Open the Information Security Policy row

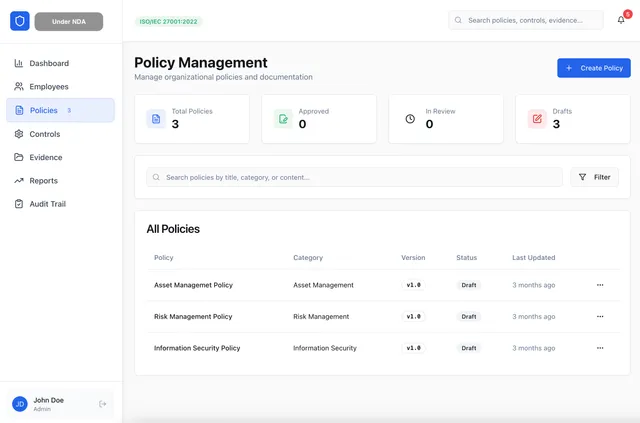383,348
